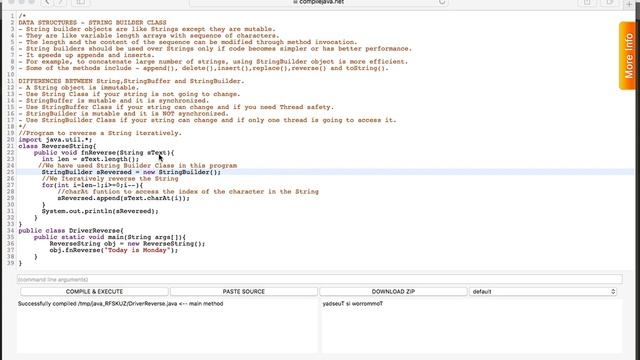Click the 'public void fnReverse(String sText)' line
Image resolution: width=640 pixels, height=360 pixels.
104,153
